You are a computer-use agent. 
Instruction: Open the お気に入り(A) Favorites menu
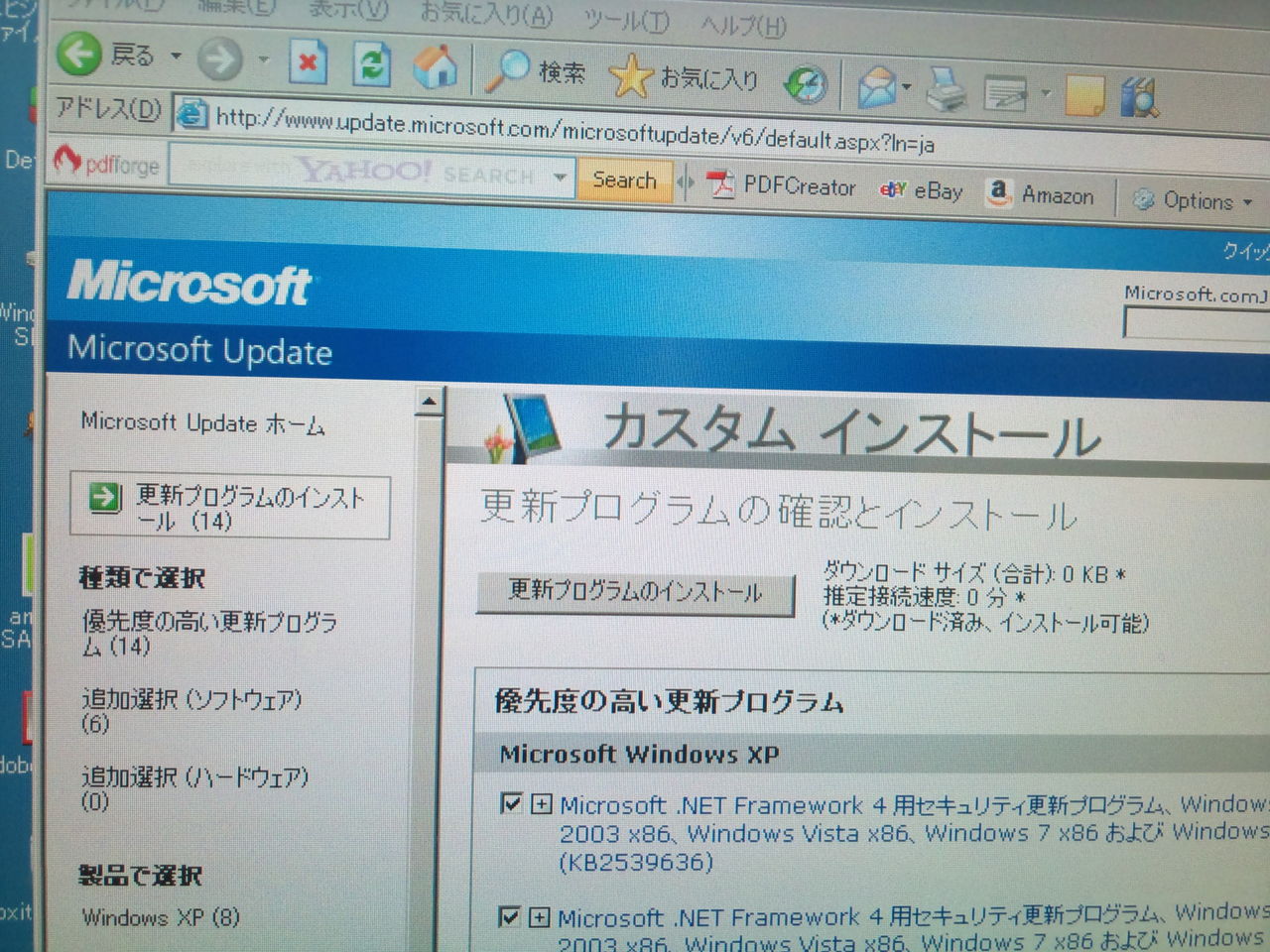click(x=486, y=14)
